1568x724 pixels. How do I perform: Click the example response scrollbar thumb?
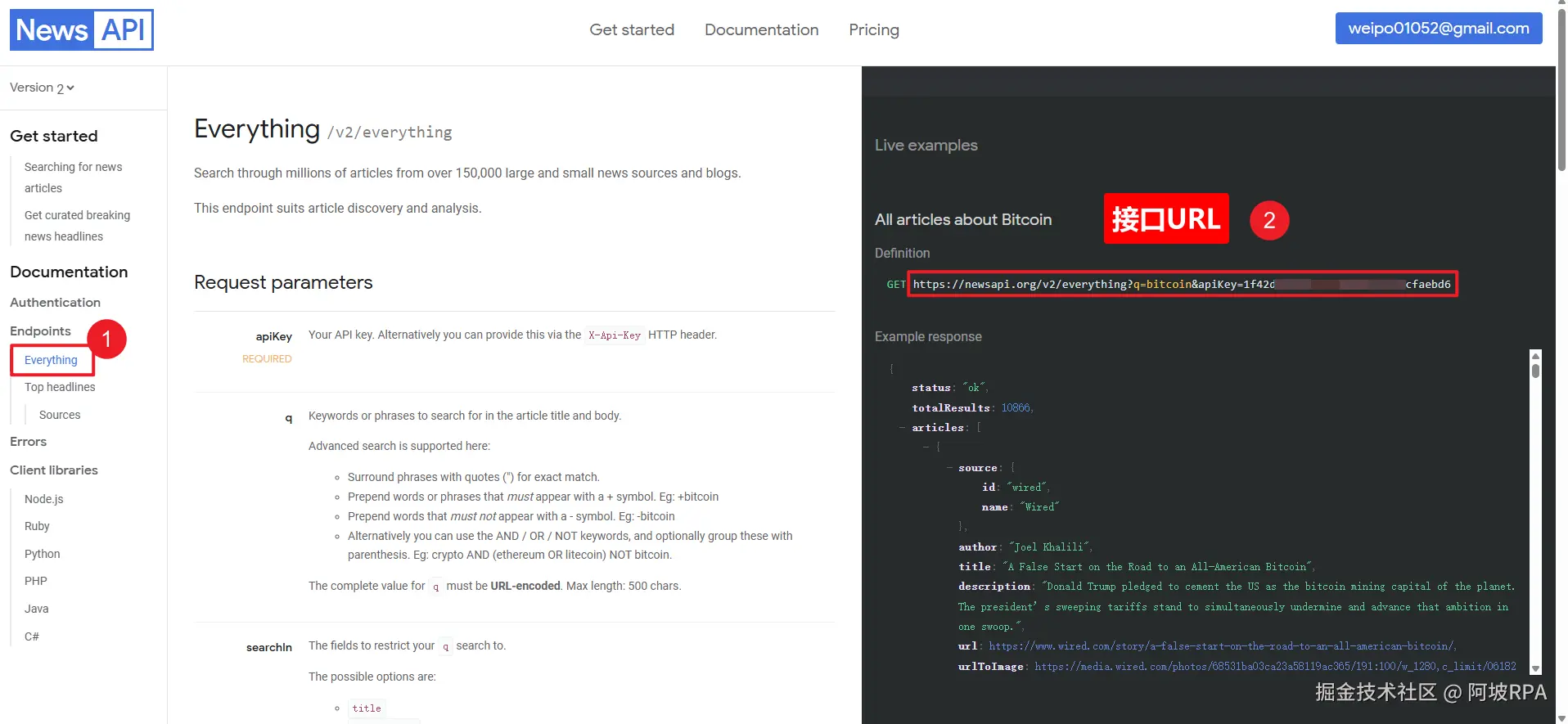(1535, 371)
